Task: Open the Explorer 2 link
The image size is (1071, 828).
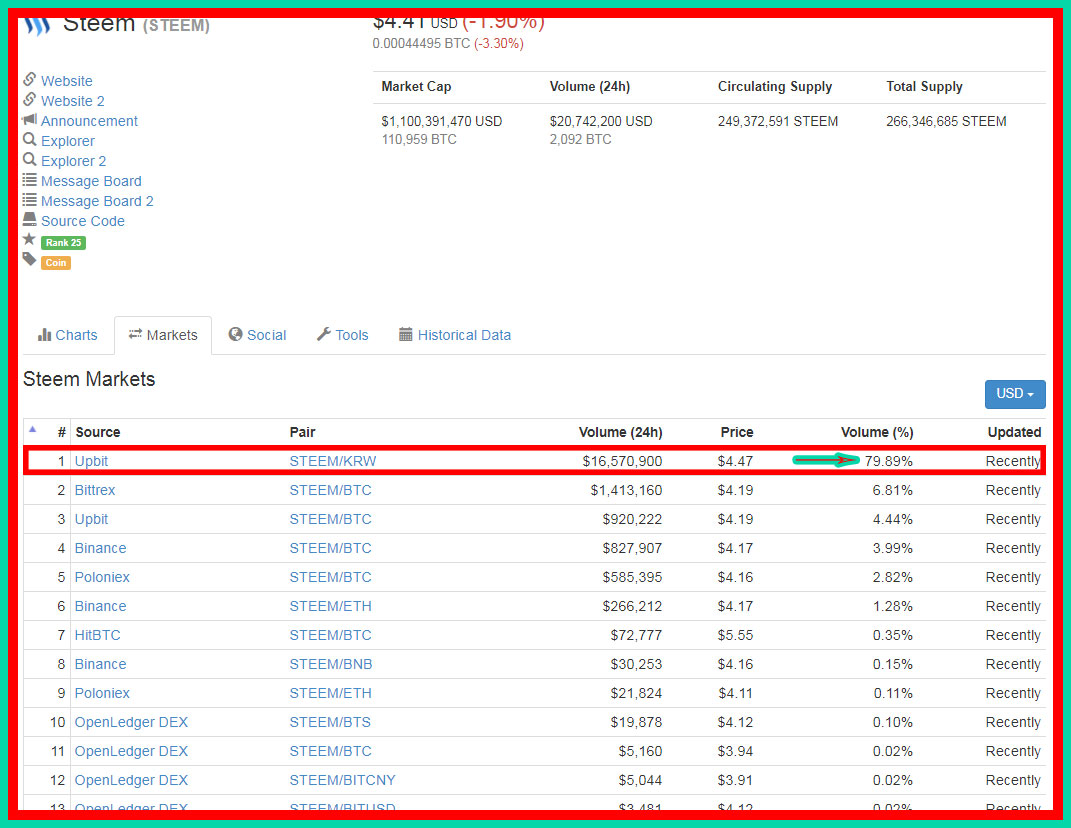Action: pyautogui.click(x=73, y=161)
